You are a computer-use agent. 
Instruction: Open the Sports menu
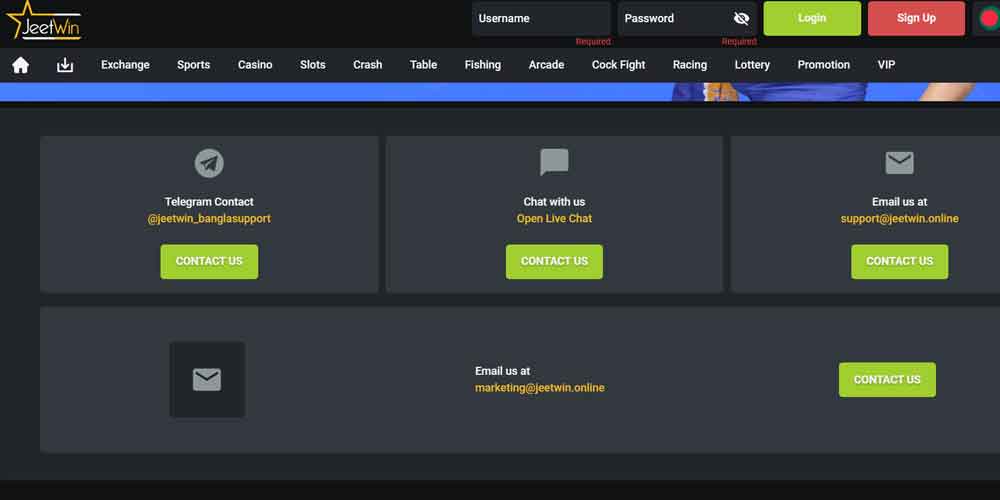click(194, 65)
